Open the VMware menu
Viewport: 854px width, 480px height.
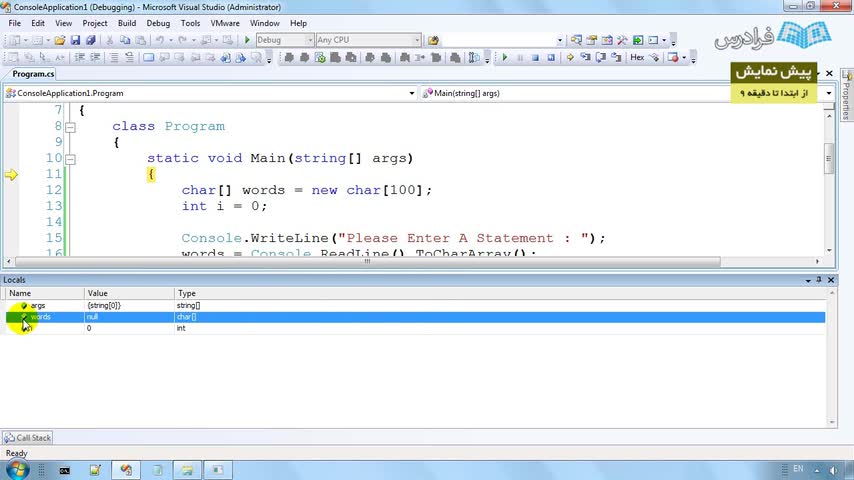[x=225, y=23]
